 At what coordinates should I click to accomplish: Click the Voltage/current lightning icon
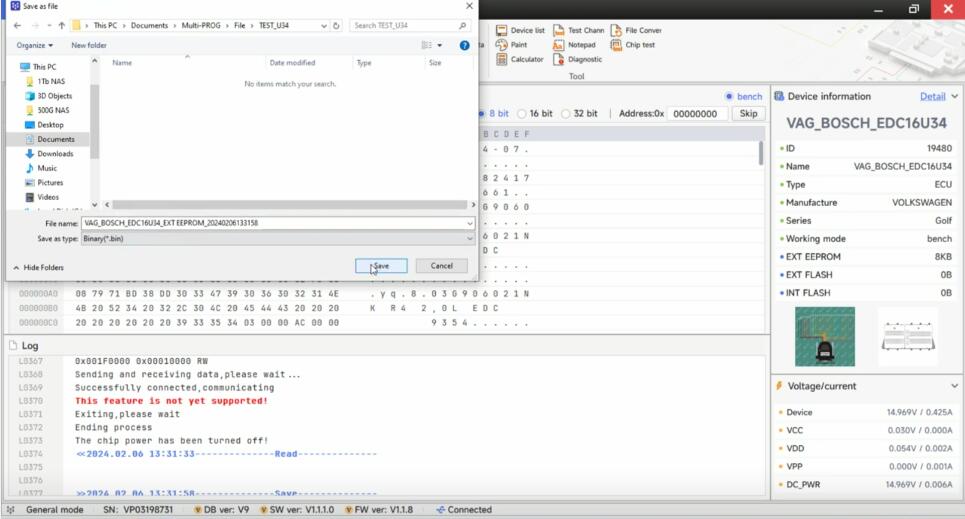tap(779, 386)
